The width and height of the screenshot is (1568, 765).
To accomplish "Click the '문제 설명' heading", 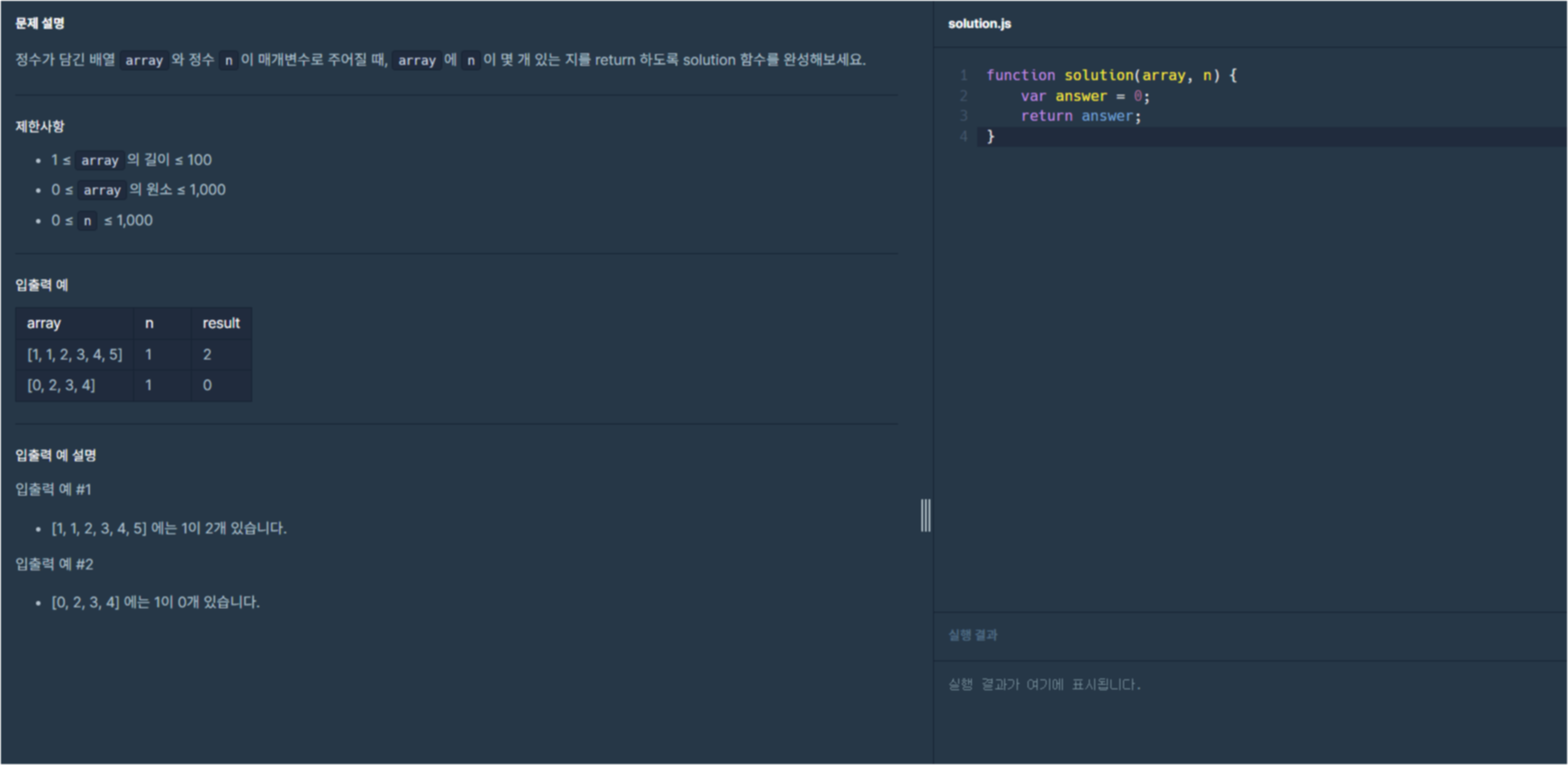I will (40, 23).
